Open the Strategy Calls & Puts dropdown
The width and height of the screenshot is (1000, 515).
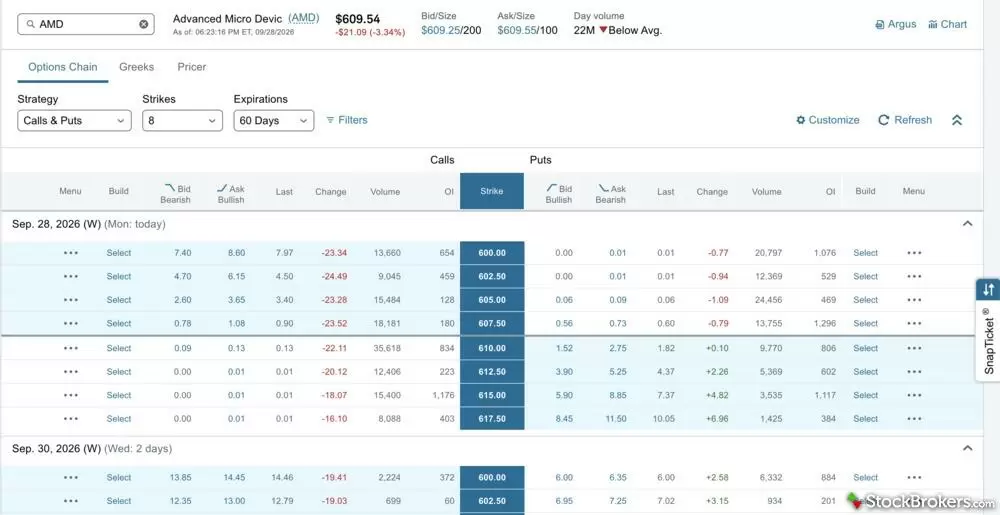pyautogui.click(x=75, y=120)
